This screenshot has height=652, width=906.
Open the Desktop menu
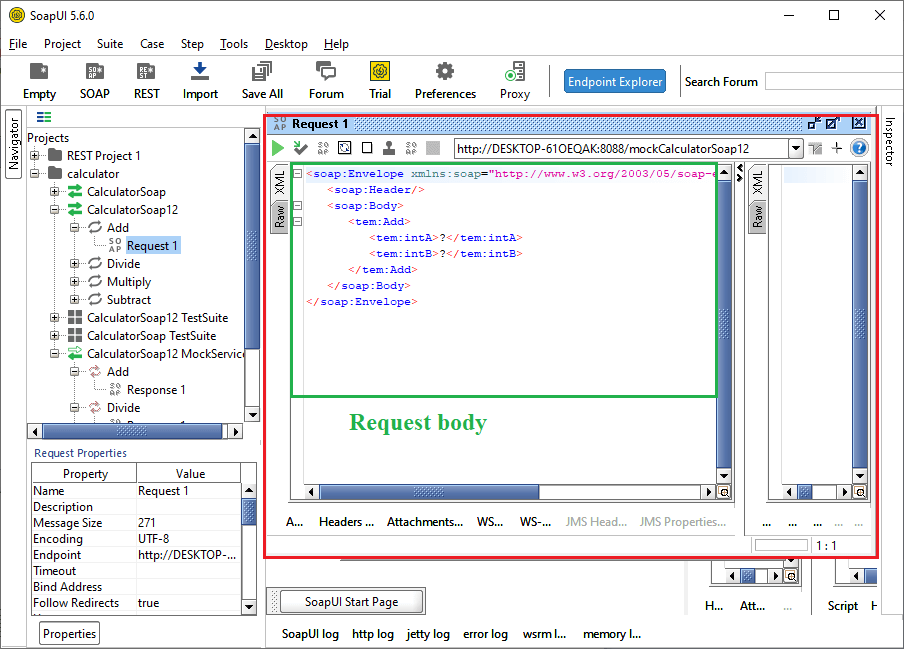coord(286,44)
